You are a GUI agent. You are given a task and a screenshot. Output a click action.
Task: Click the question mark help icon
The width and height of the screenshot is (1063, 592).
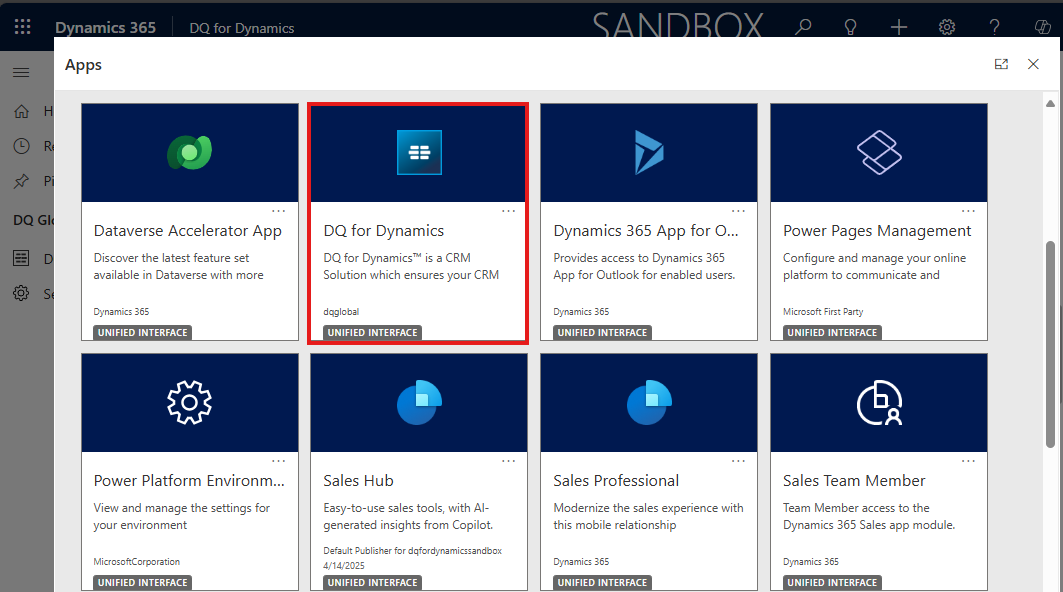tap(995, 27)
